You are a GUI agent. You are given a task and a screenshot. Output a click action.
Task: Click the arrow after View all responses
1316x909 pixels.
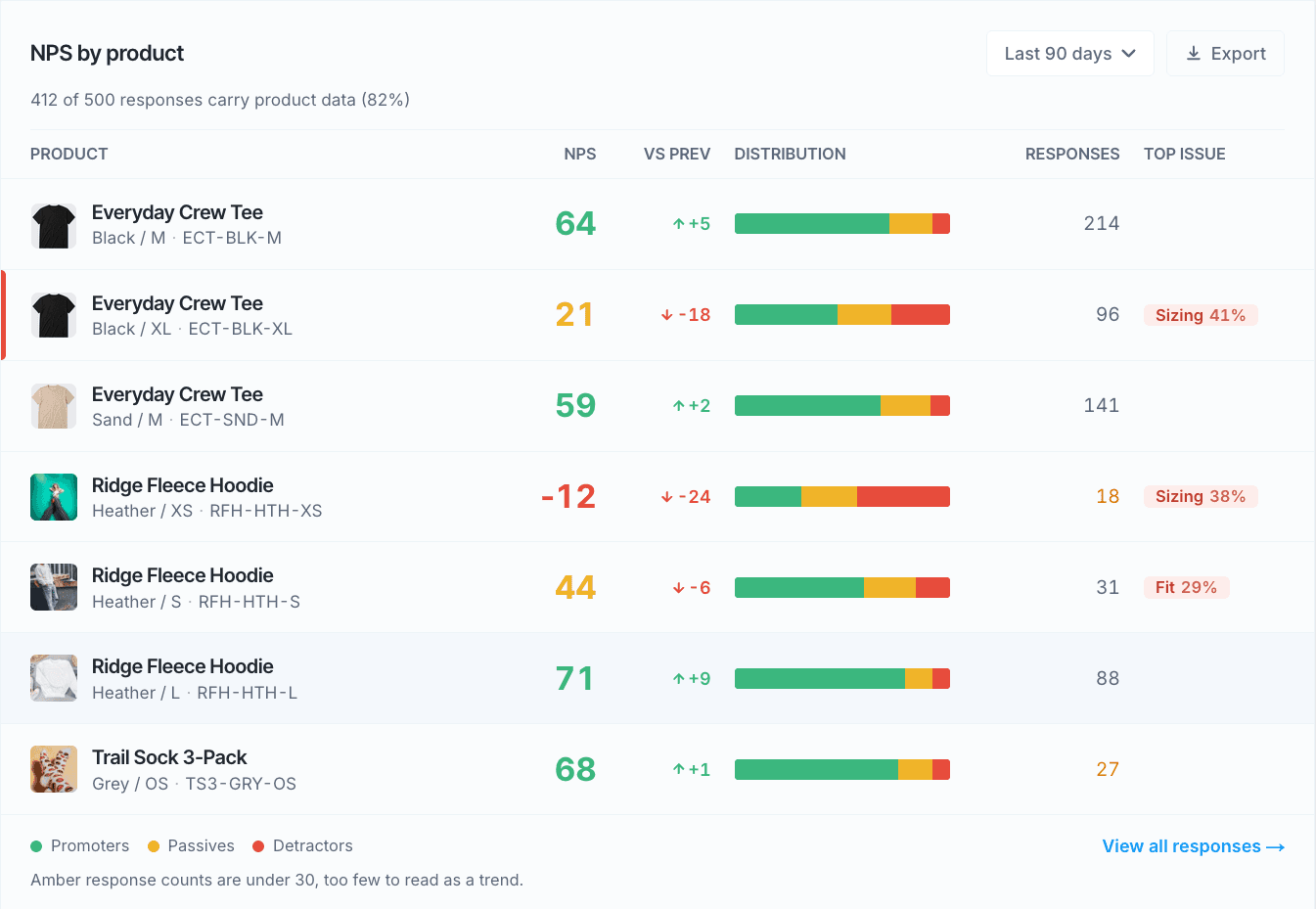tap(1275, 847)
